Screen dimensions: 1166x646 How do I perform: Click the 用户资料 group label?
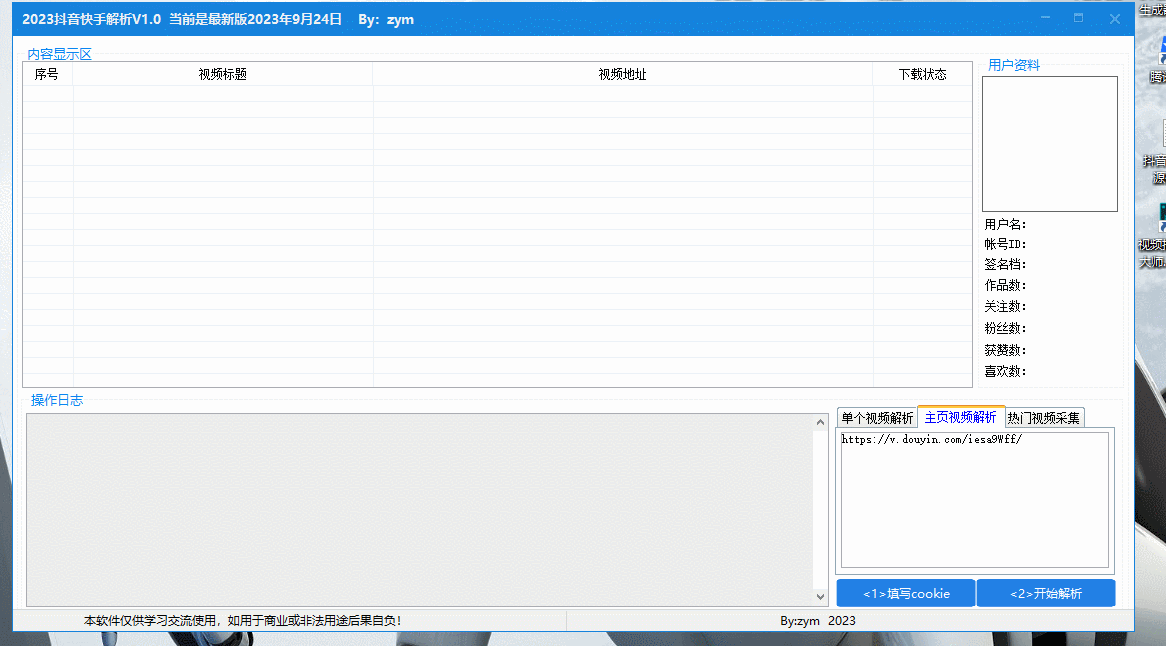[x=1014, y=65]
